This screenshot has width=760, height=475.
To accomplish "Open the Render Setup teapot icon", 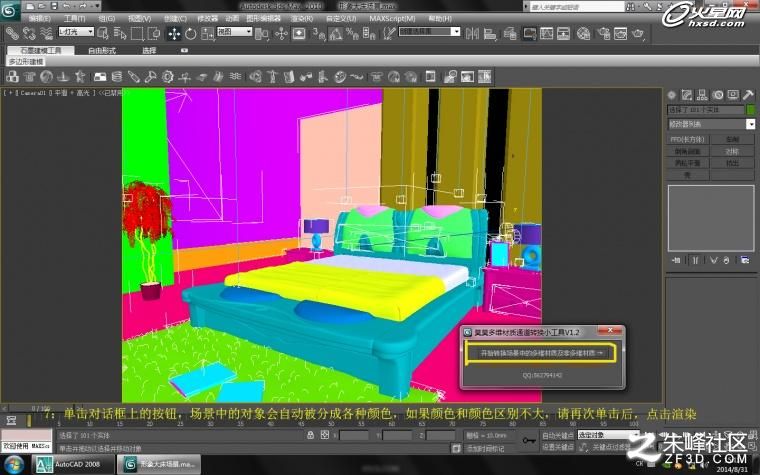I will pos(603,33).
